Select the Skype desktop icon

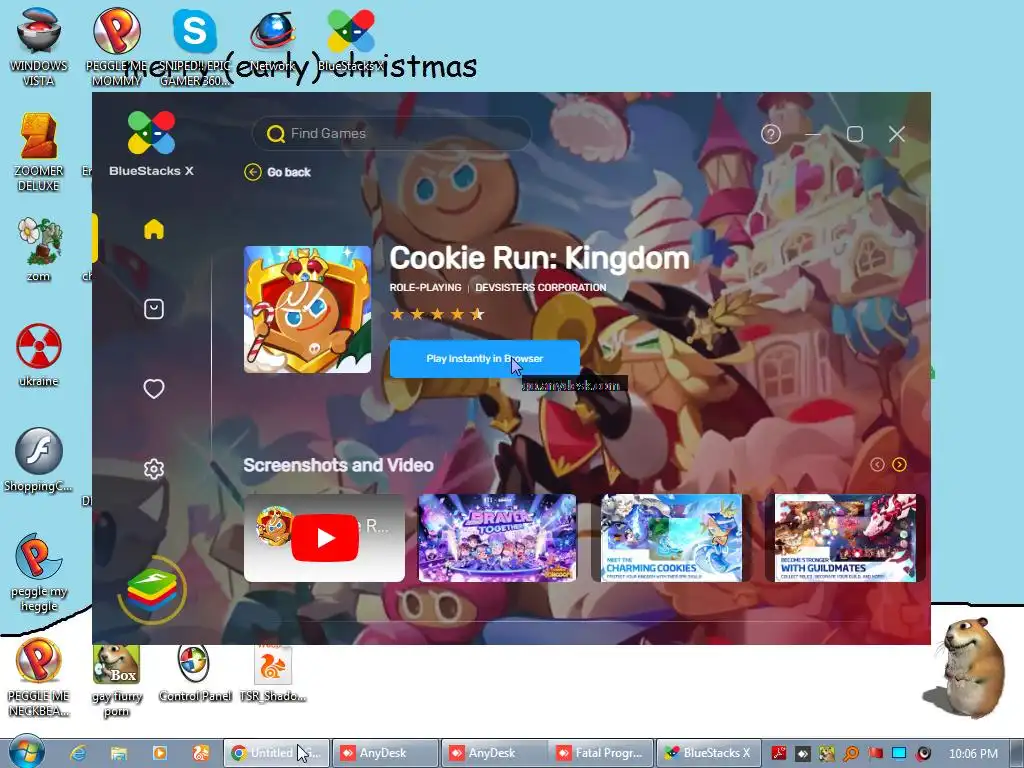[195, 47]
